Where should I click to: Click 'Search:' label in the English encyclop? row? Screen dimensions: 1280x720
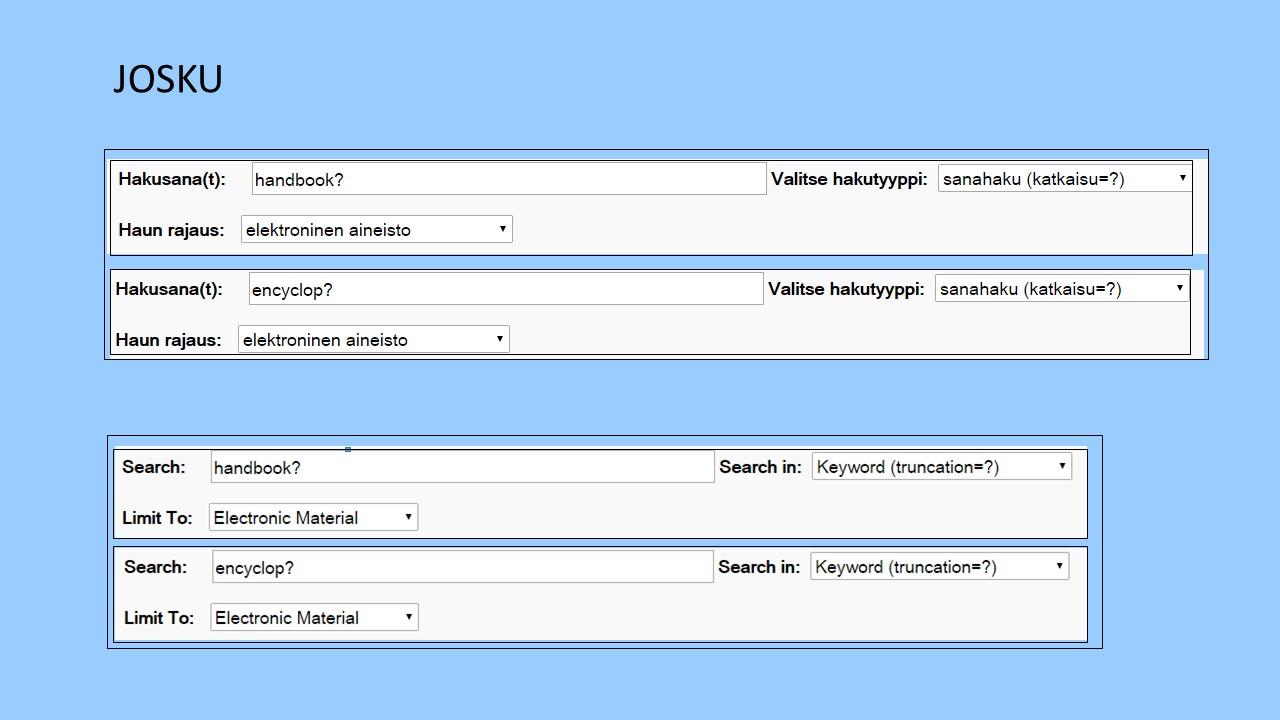click(156, 567)
